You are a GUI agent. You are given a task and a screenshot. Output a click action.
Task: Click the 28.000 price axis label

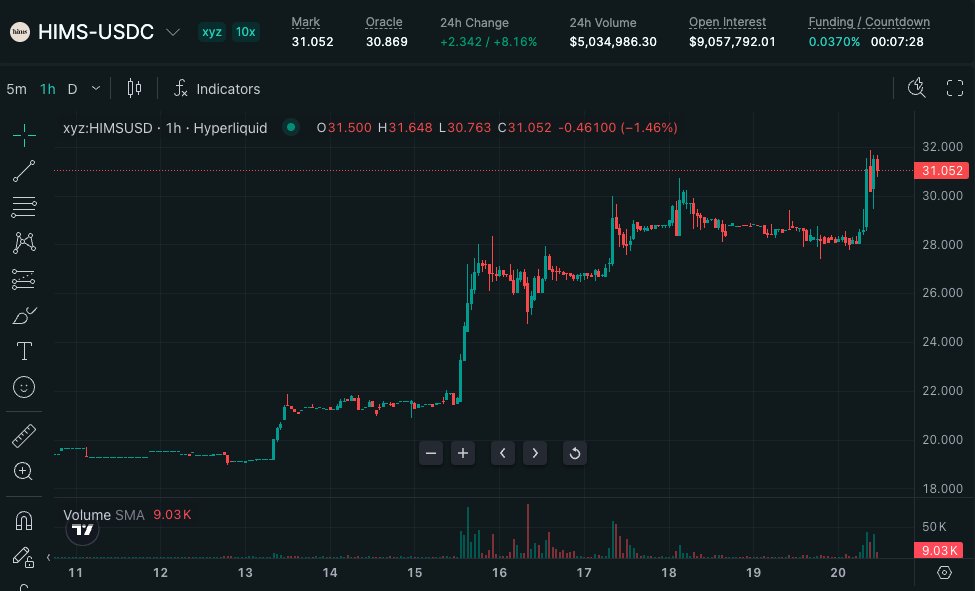(x=942, y=244)
